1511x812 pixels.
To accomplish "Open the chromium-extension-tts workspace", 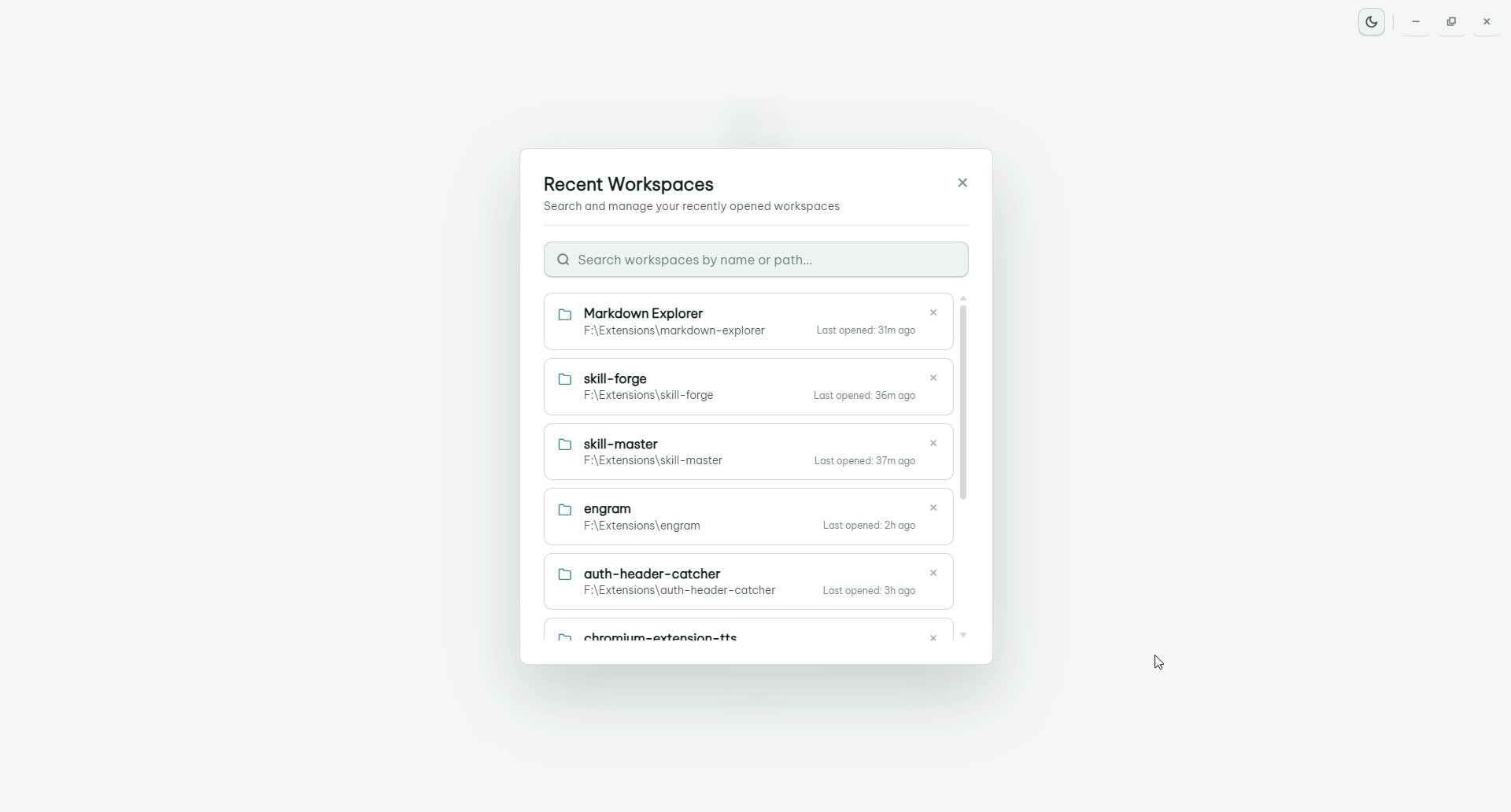I will pos(748,631).
